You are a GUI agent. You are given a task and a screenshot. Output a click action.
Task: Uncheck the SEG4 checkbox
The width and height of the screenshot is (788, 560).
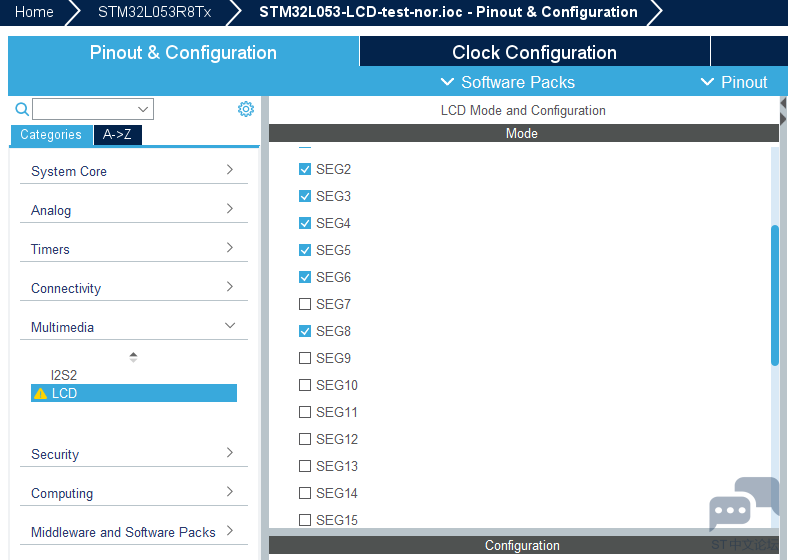pos(305,223)
